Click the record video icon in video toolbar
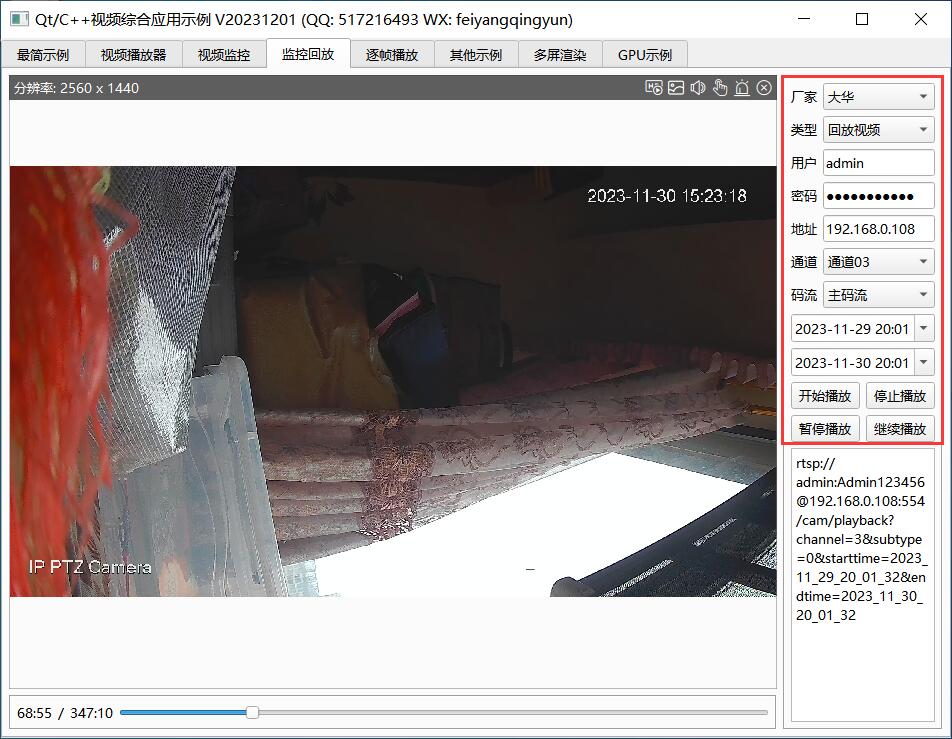Screen dimensions: 952x739 654,88
